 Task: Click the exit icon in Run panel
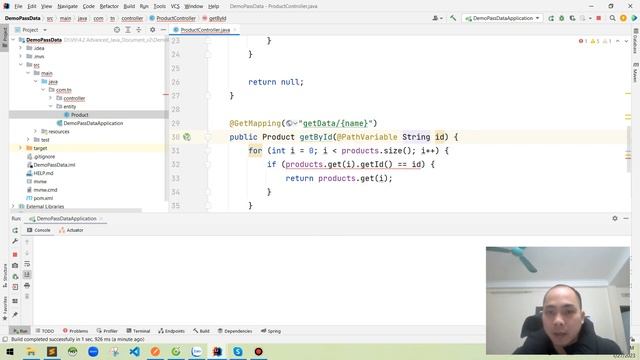tap(15, 287)
